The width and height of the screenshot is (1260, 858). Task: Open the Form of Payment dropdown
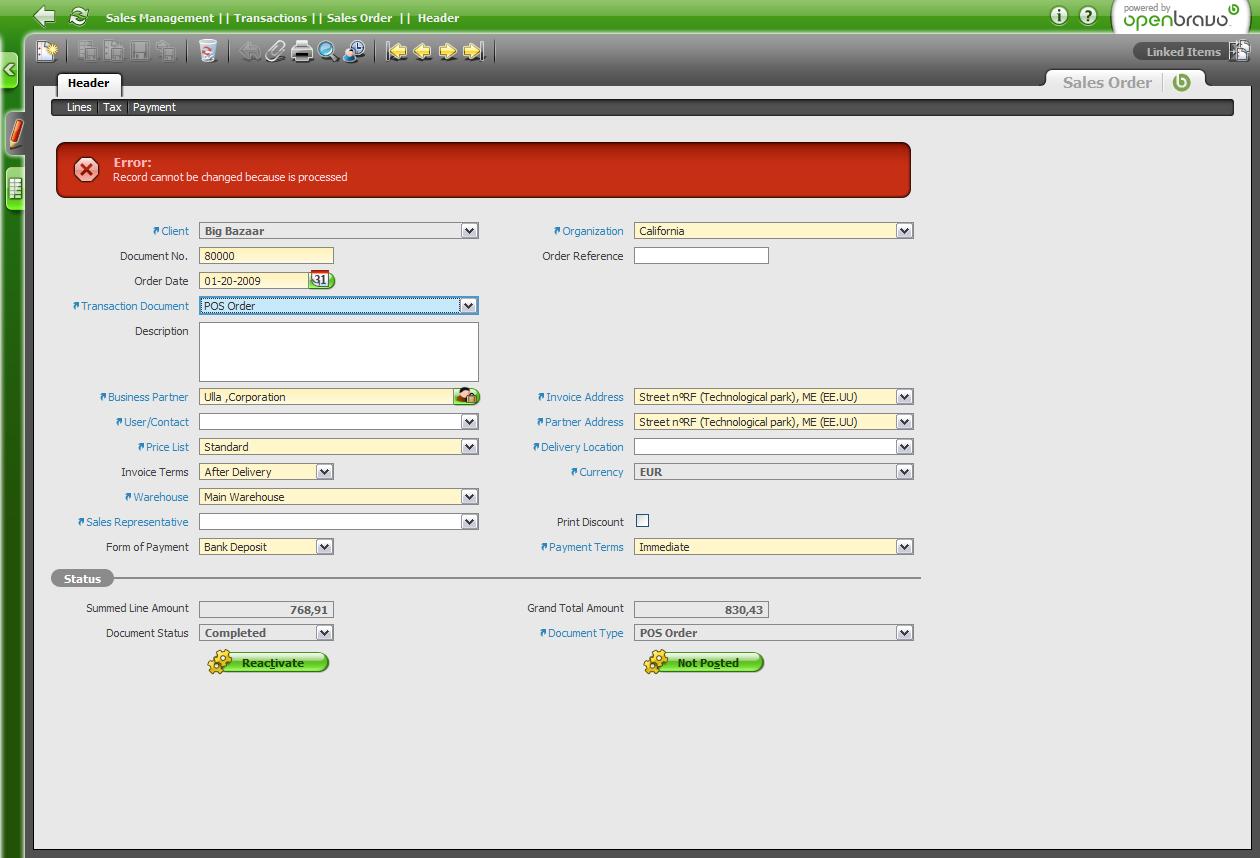324,547
